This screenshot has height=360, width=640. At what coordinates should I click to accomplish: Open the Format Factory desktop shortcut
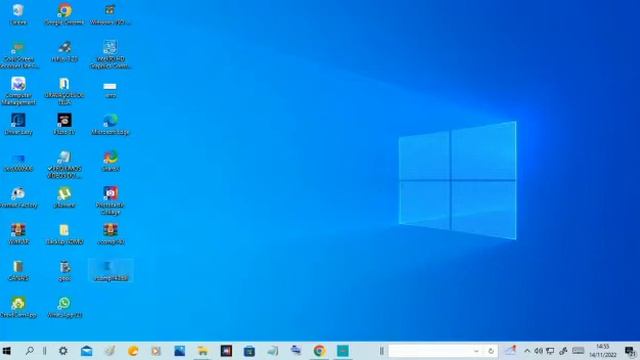[18, 198]
